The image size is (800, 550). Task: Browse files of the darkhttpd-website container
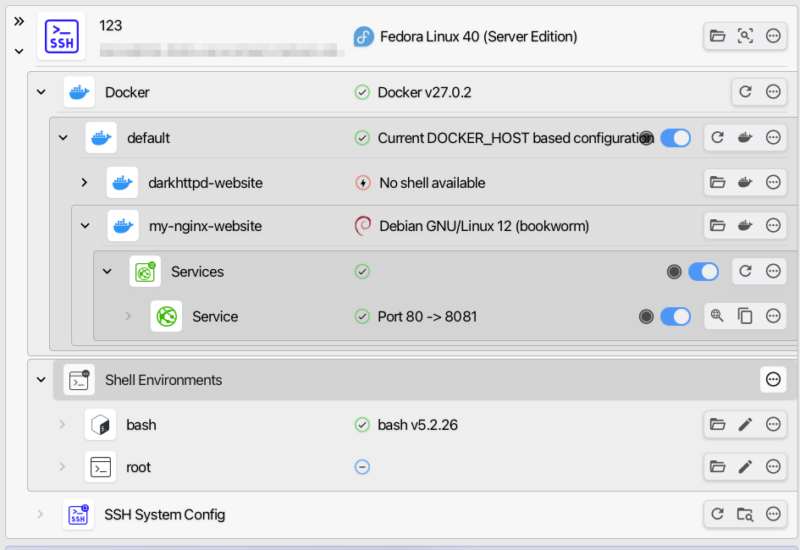pyautogui.click(x=717, y=182)
